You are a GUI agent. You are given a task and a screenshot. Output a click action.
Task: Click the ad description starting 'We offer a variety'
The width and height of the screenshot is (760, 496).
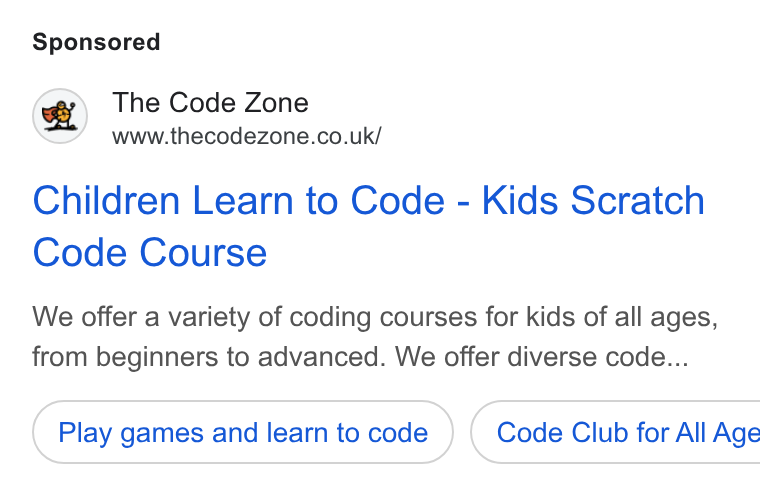375,337
